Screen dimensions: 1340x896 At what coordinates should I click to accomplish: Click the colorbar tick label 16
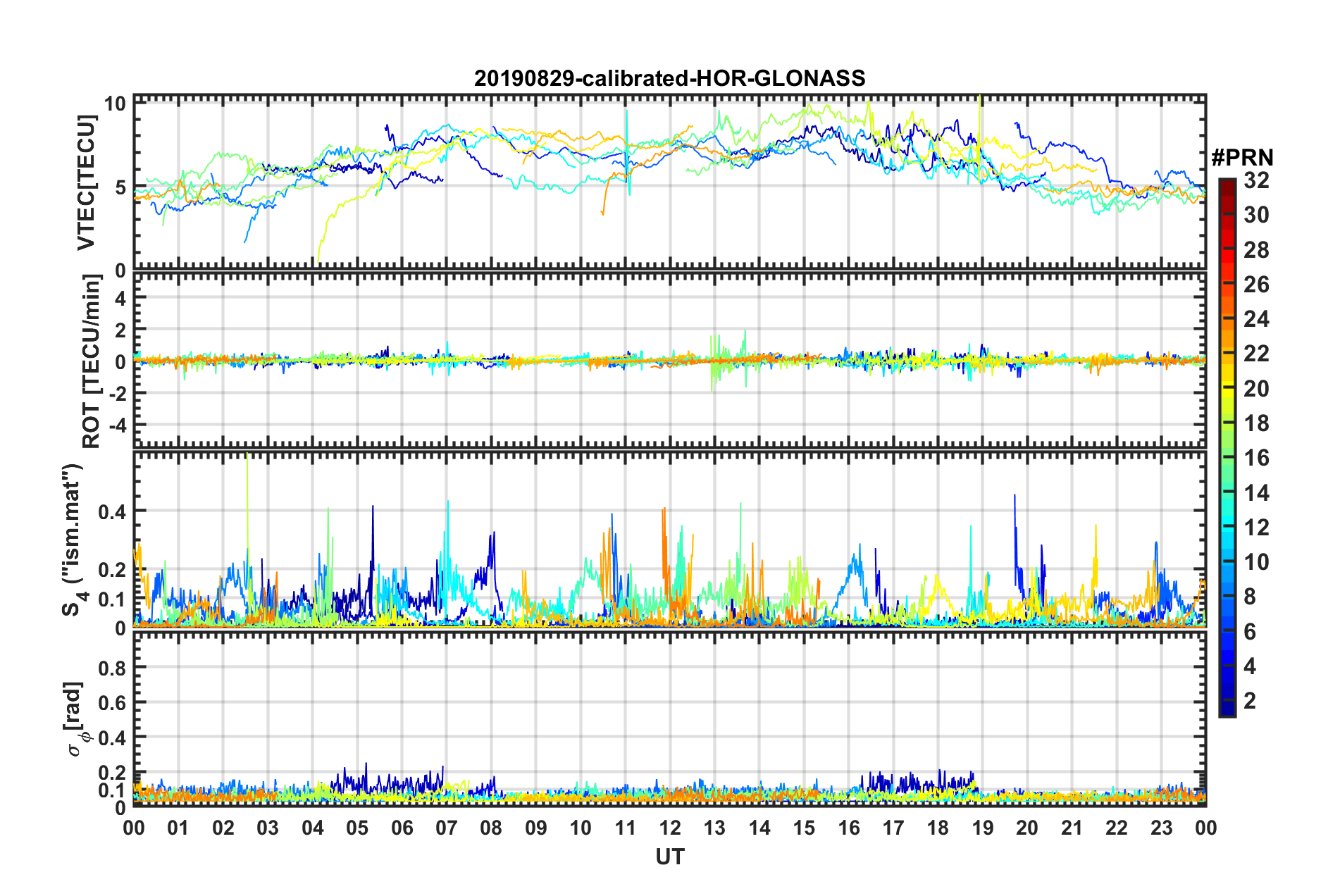tap(1256, 458)
